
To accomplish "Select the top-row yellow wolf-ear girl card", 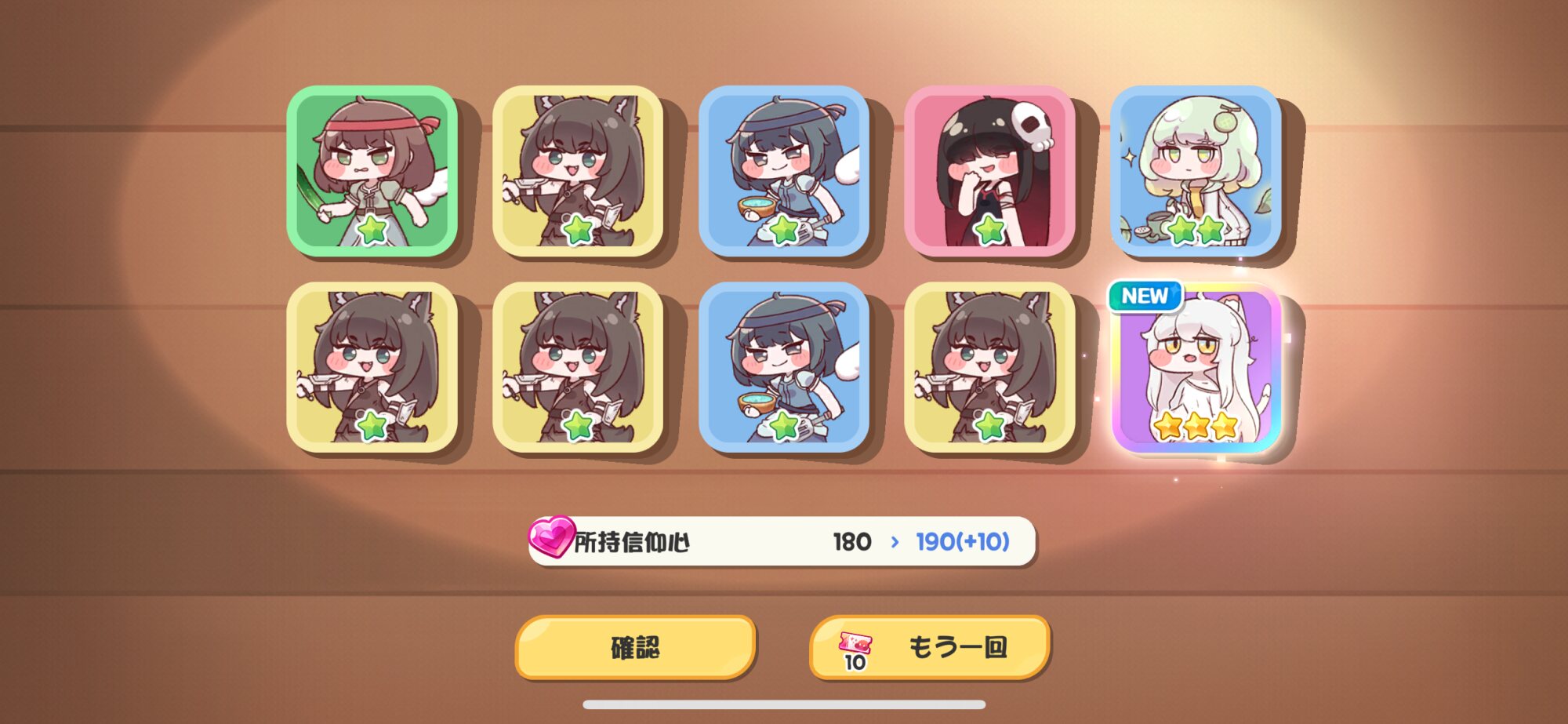I will pyautogui.click(x=578, y=171).
